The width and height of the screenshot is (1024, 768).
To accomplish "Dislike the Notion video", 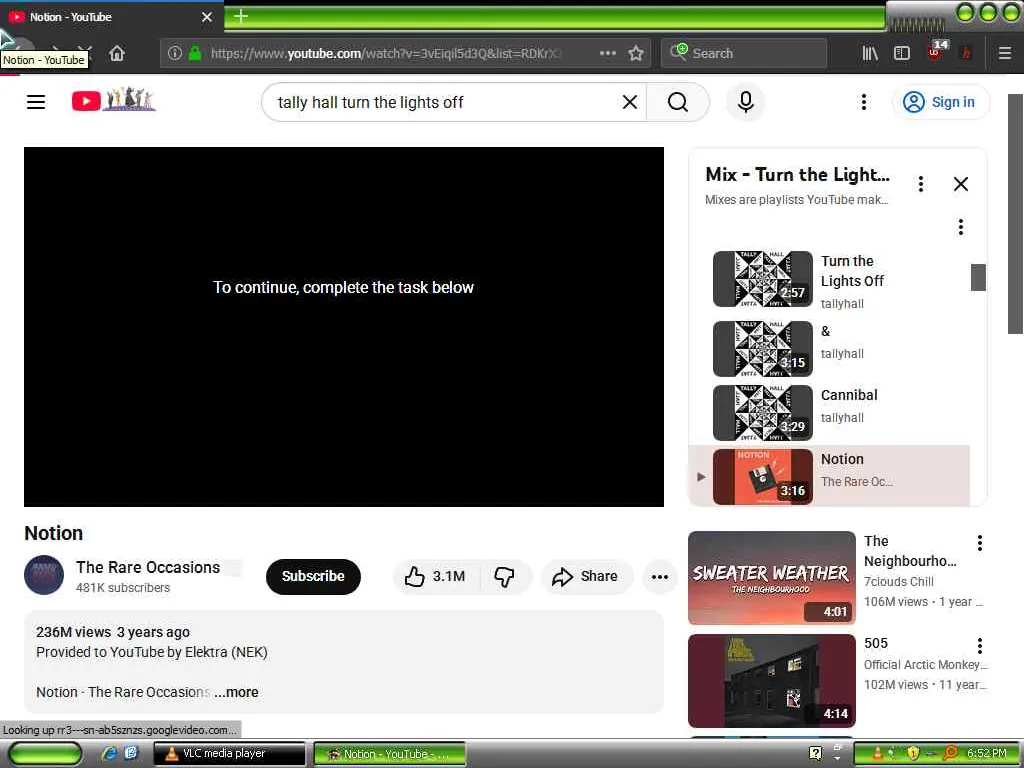I will (x=504, y=576).
